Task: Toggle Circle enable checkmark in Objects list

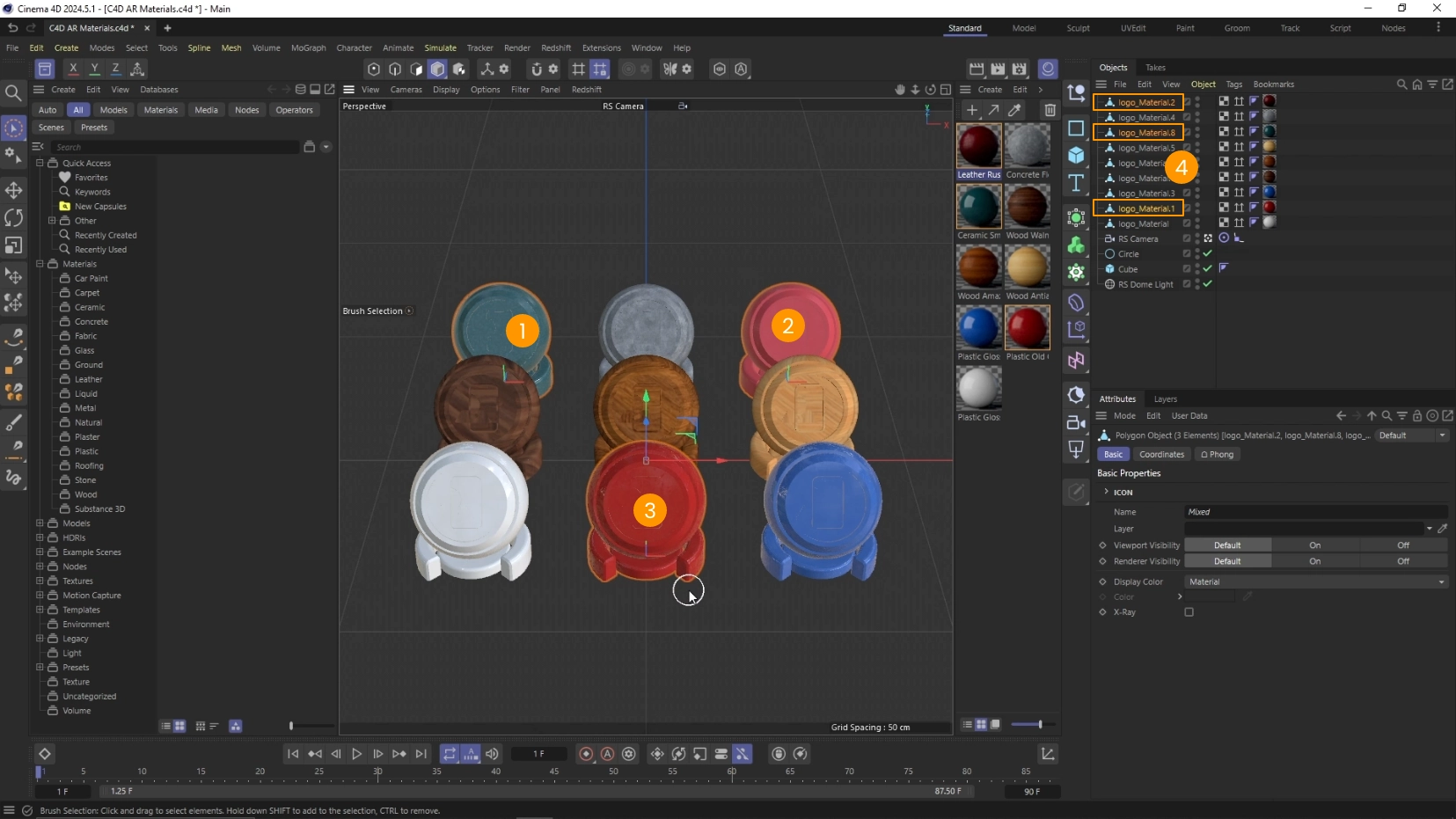Action: pyautogui.click(x=1207, y=254)
